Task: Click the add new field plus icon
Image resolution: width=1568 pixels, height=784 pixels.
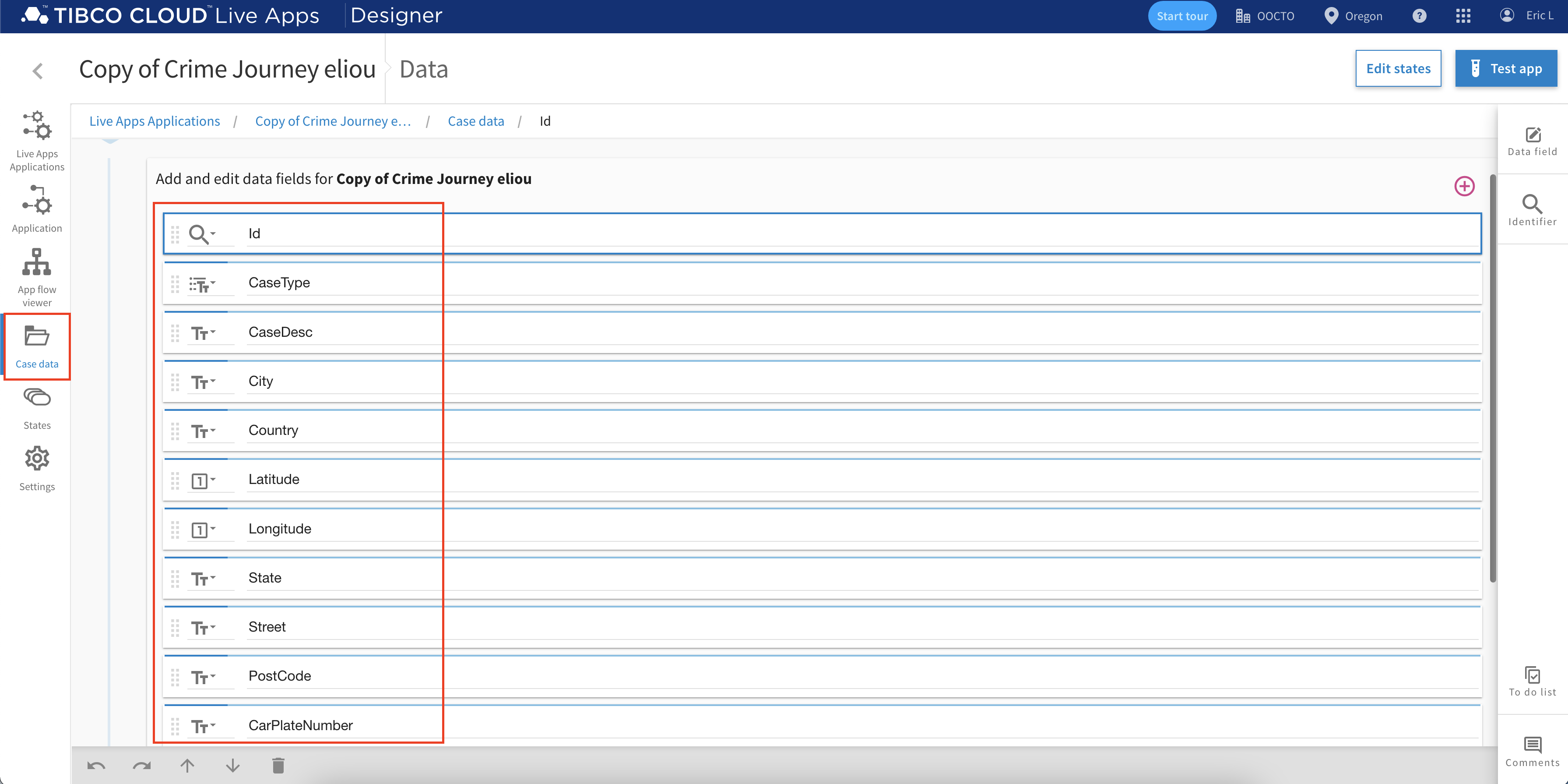Action: point(1464,187)
